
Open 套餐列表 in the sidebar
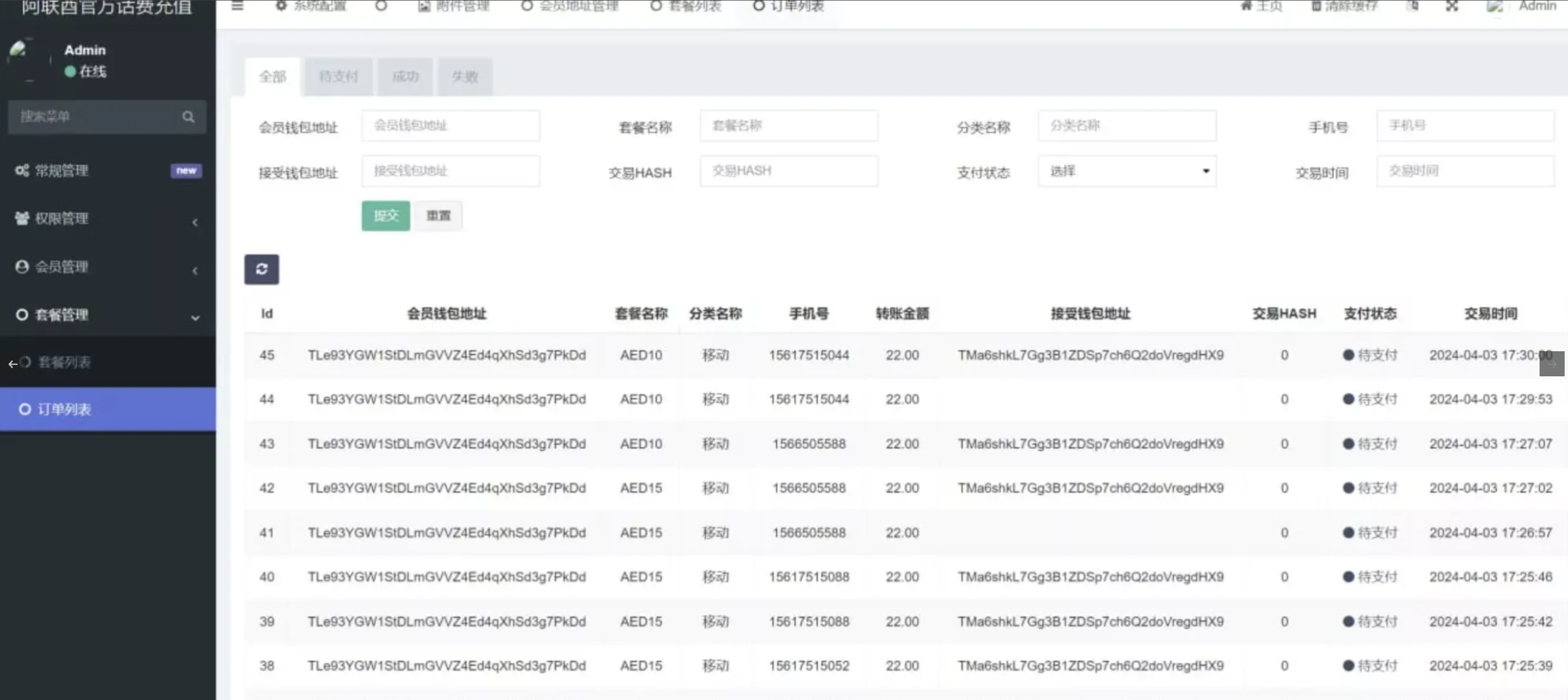click(64, 362)
